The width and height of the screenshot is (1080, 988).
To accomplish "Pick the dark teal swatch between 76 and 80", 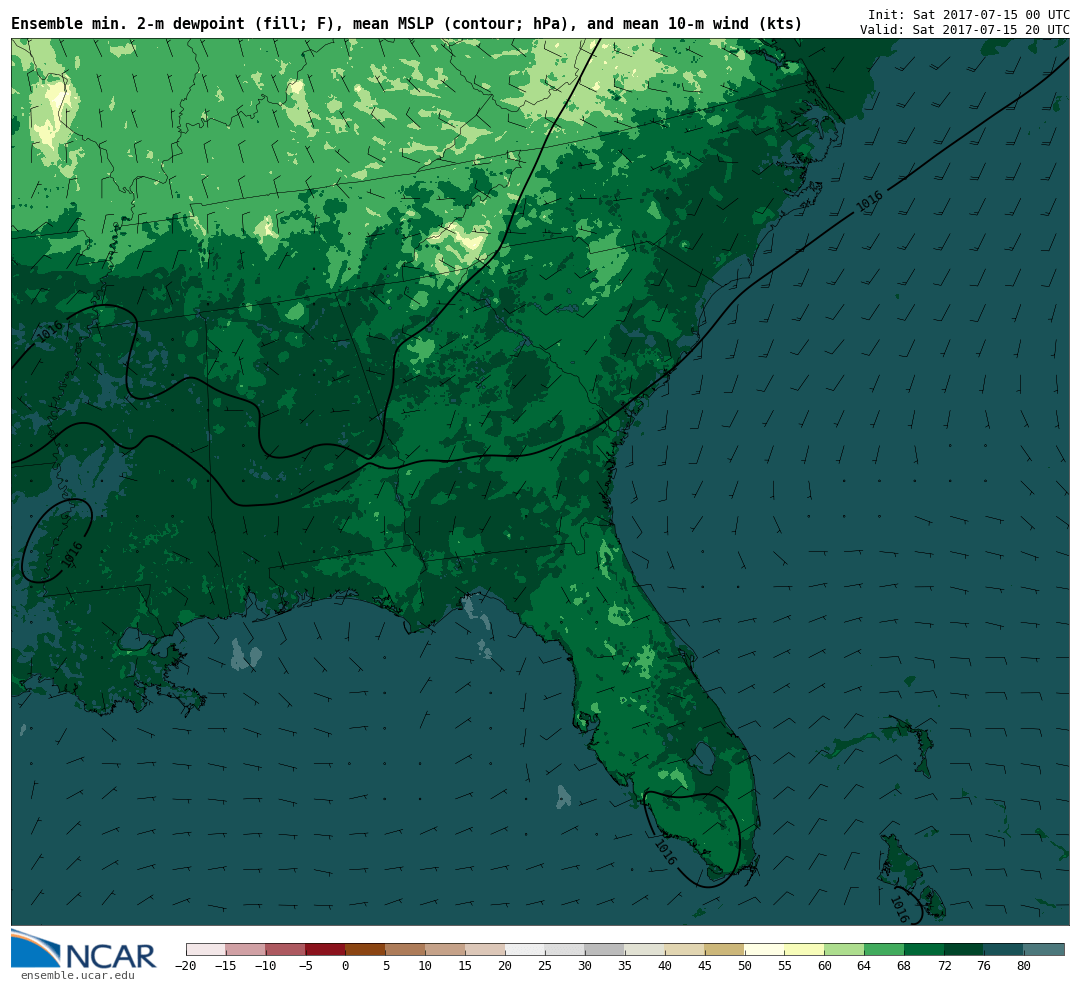I will pyautogui.click(x=1005, y=949).
